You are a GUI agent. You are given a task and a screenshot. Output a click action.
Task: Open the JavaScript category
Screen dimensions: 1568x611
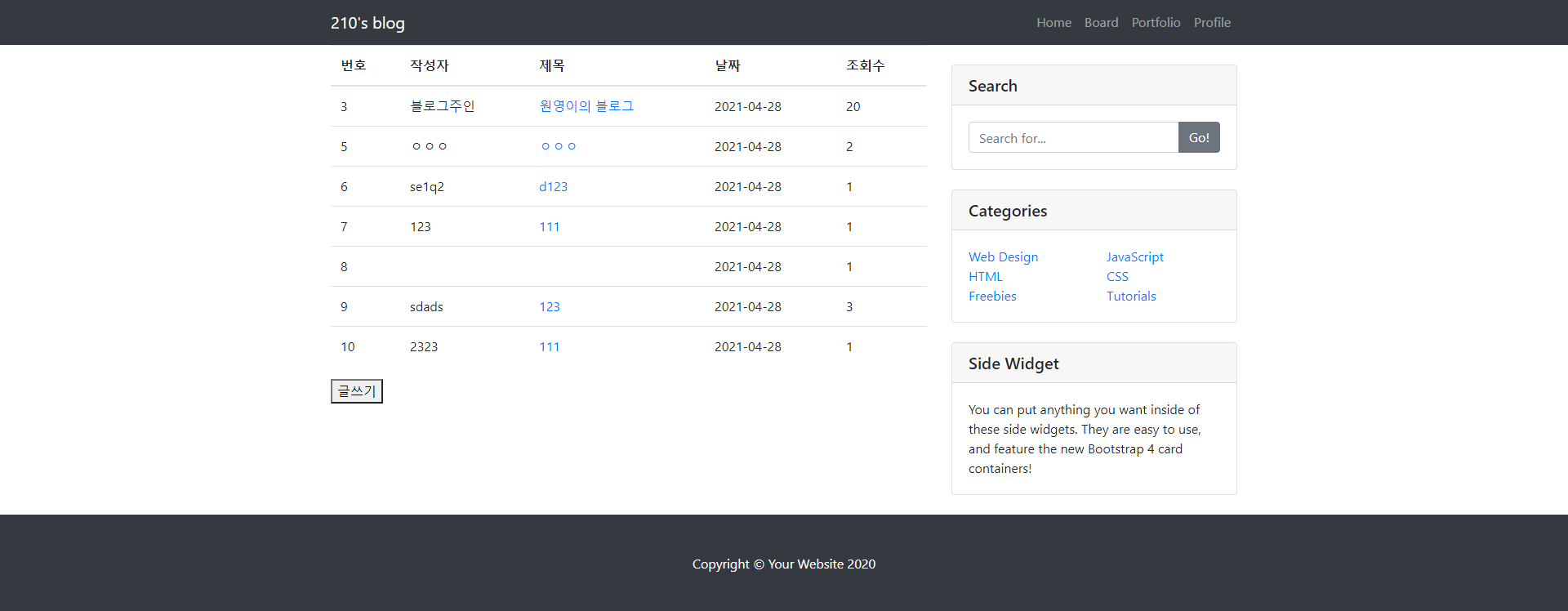point(1134,256)
